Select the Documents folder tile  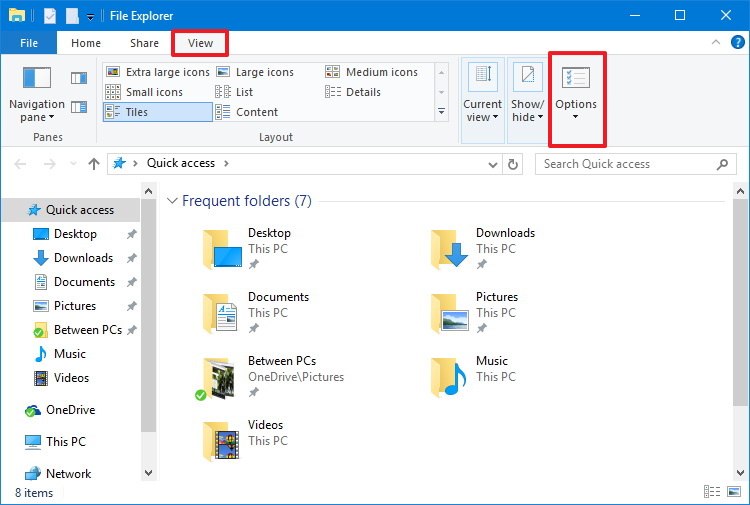coord(256,313)
